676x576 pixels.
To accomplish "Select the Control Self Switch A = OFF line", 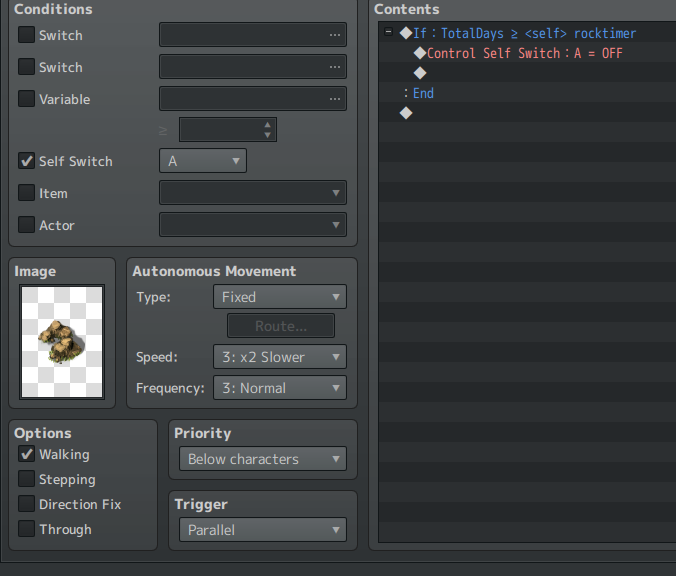I will [525, 53].
